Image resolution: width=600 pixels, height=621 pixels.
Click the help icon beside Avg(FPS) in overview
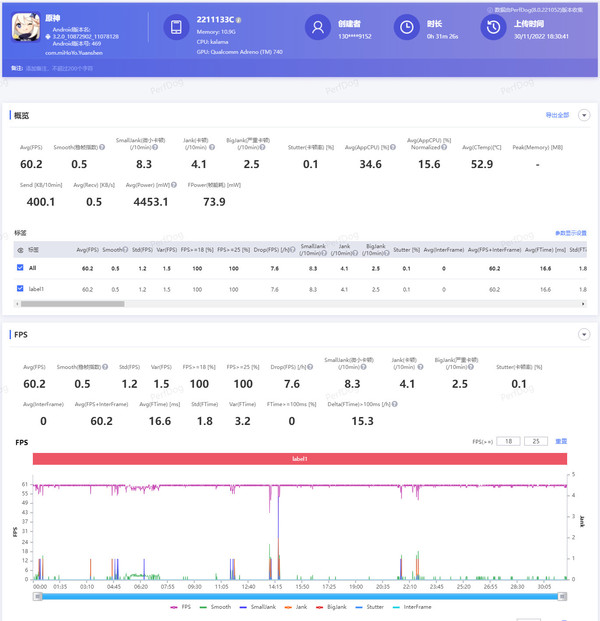(x=46, y=147)
